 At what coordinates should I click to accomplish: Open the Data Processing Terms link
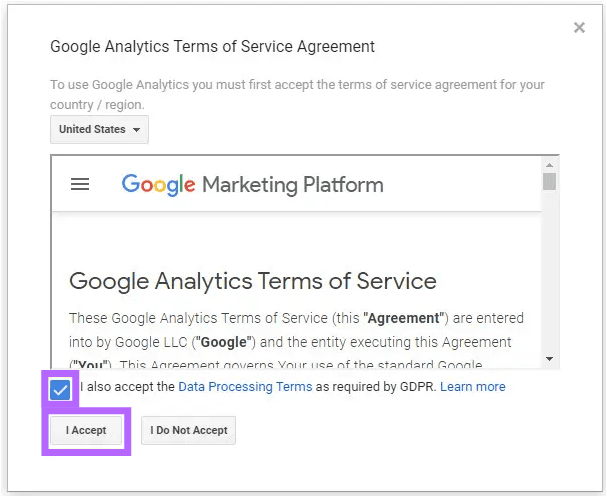point(245,386)
